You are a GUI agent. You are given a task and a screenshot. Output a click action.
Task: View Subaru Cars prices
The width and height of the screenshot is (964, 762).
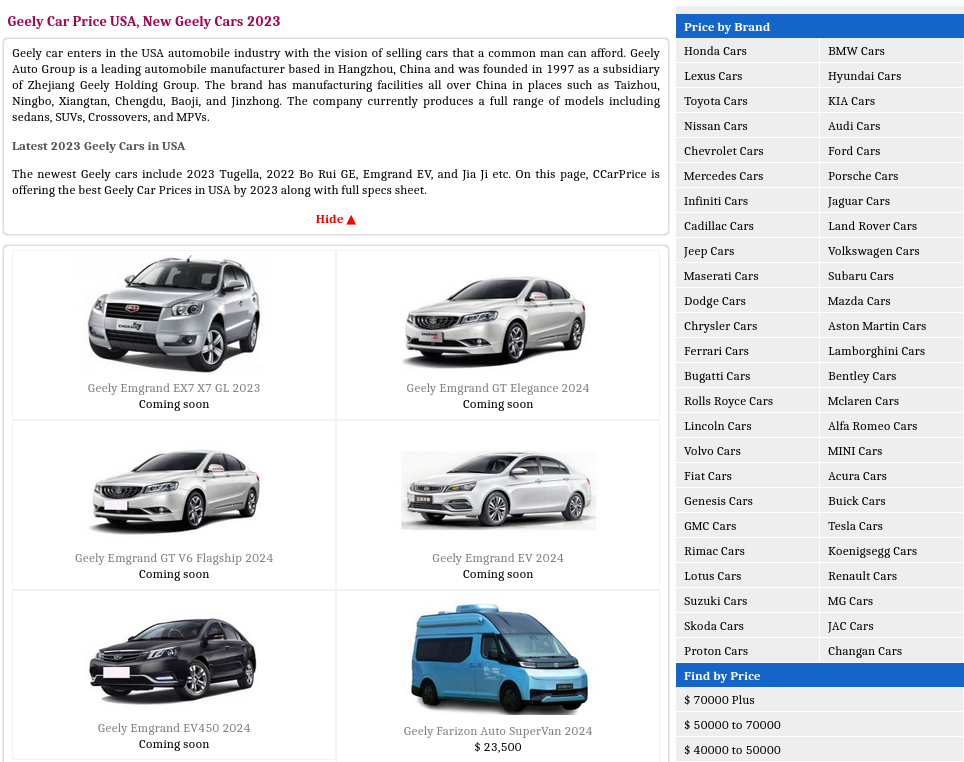860,276
